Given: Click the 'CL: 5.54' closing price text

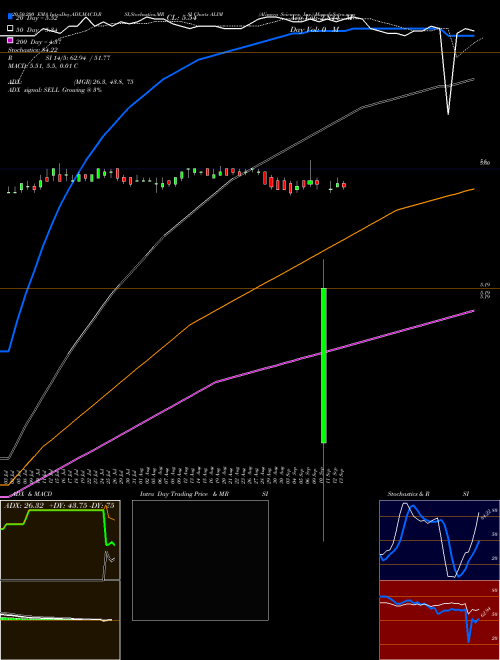Looking at the screenshot, I should 181,18.
